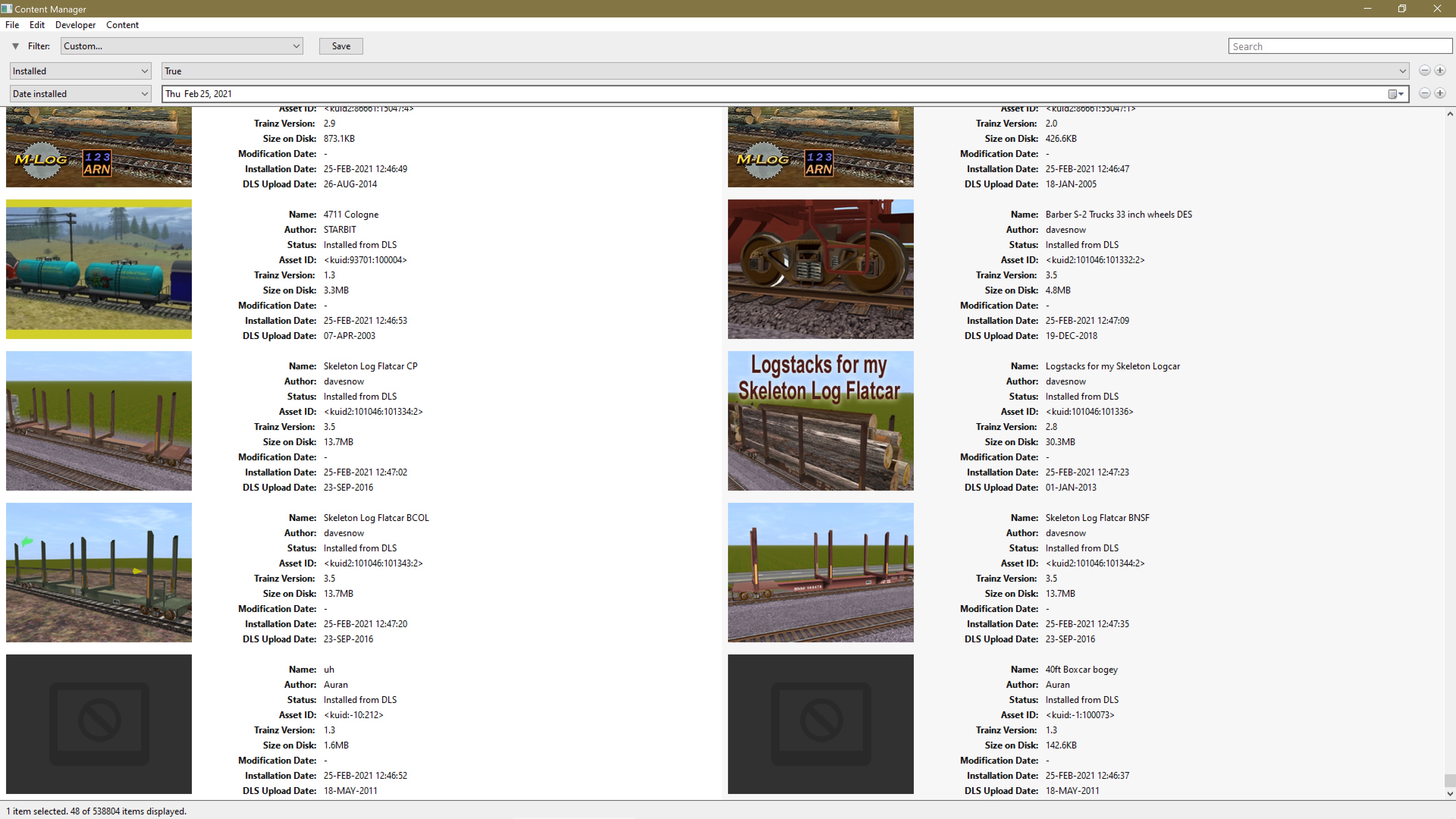Open the File menu

click(x=12, y=25)
